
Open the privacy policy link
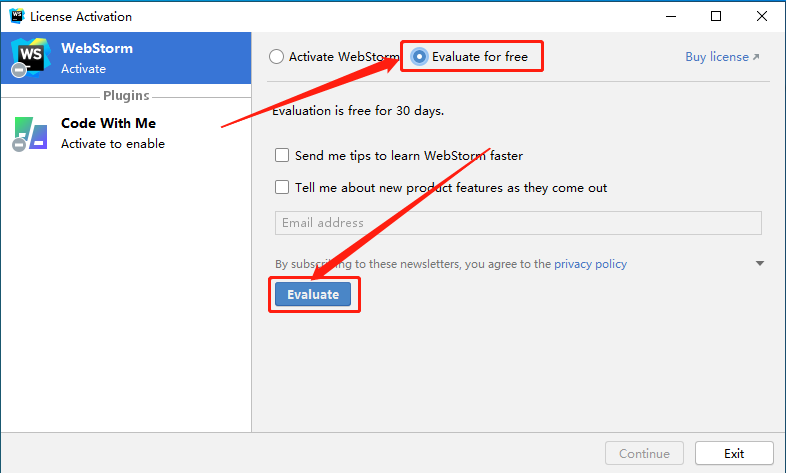click(590, 264)
